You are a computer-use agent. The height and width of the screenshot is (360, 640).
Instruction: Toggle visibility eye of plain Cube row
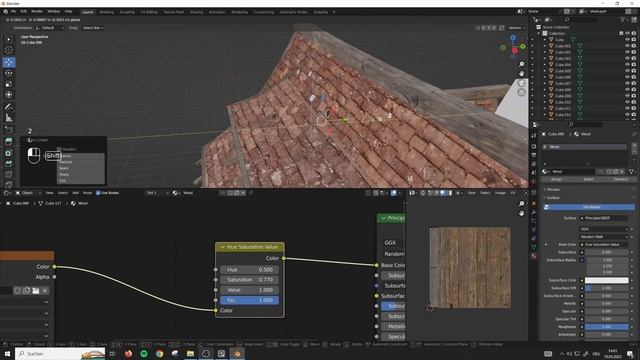coord(627,40)
